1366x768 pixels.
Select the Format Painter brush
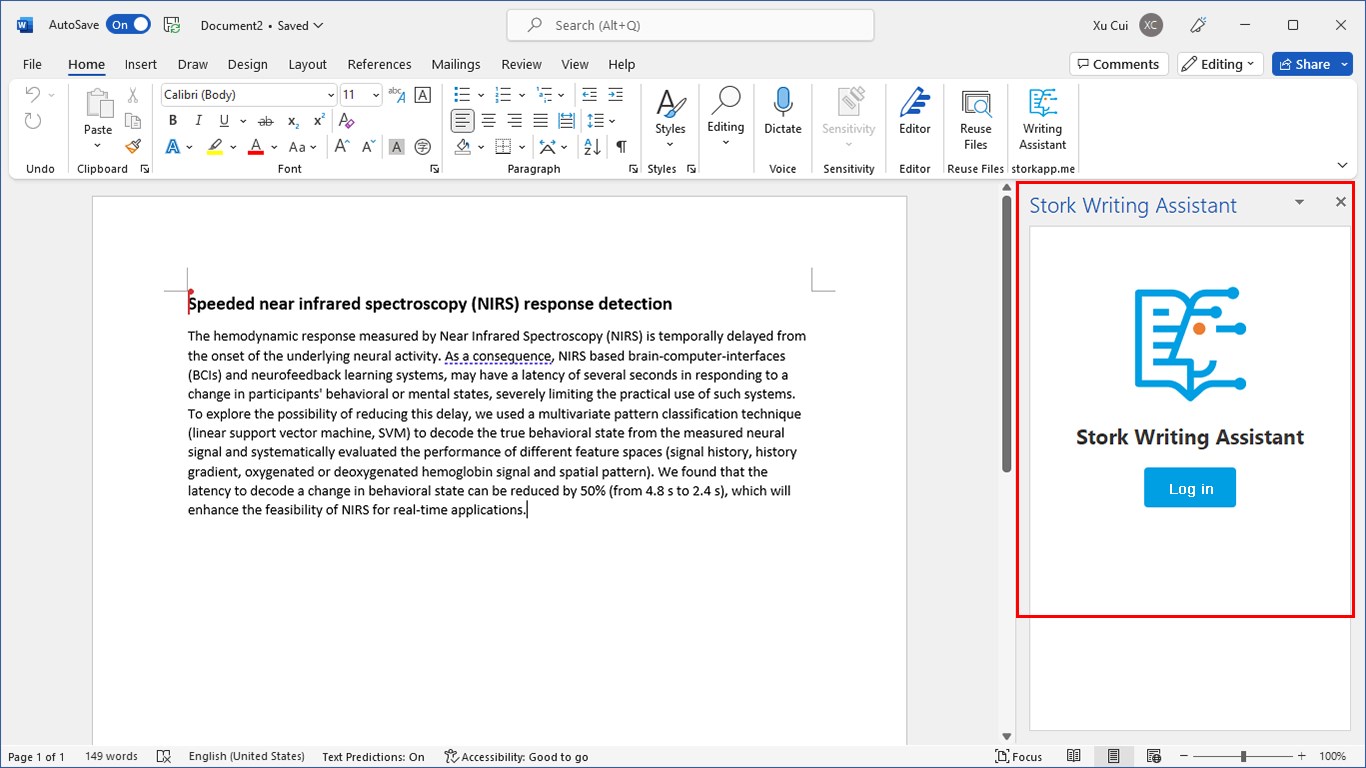(133, 146)
